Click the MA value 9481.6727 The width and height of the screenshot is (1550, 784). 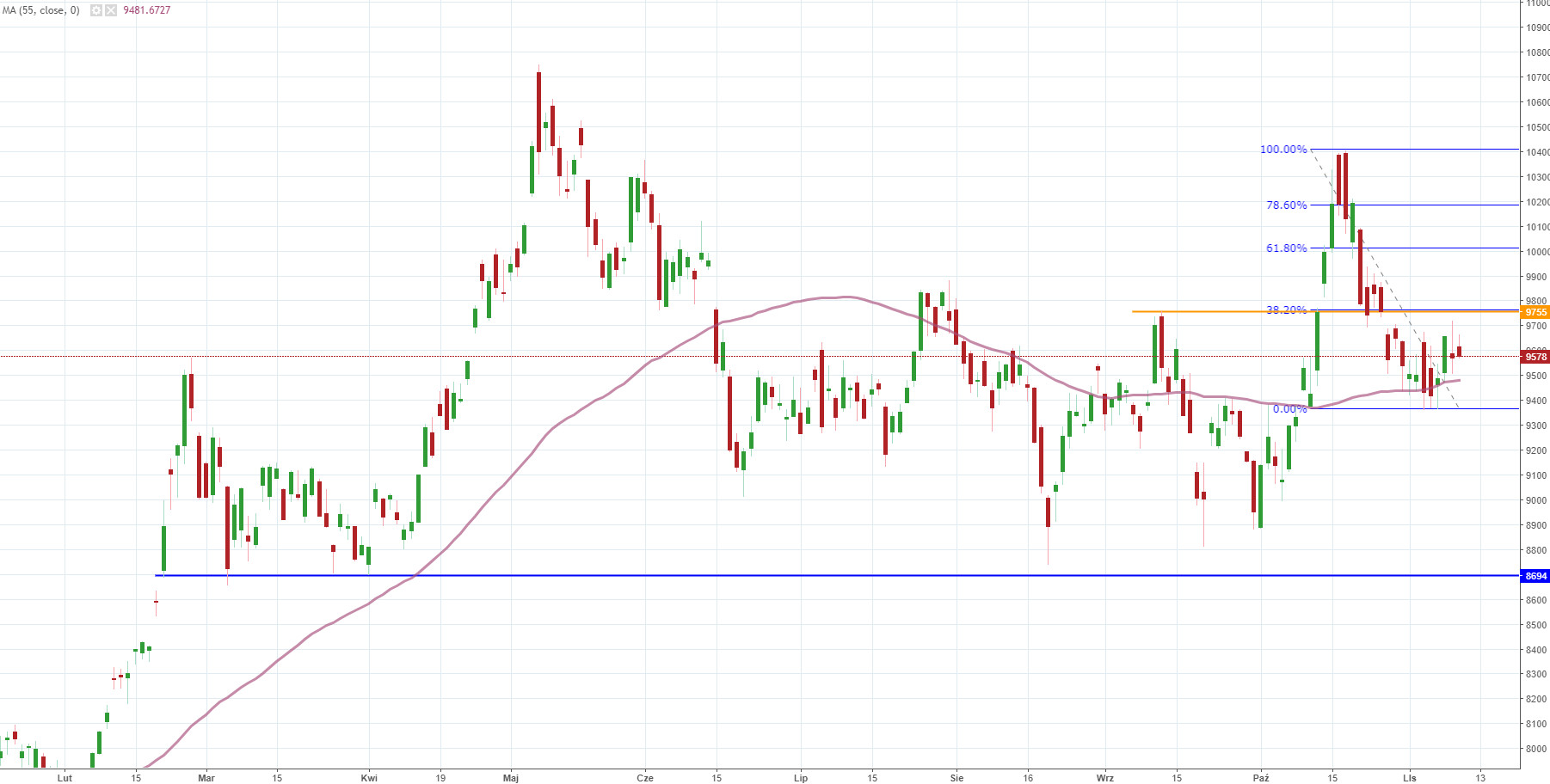pyautogui.click(x=147, y=10)
